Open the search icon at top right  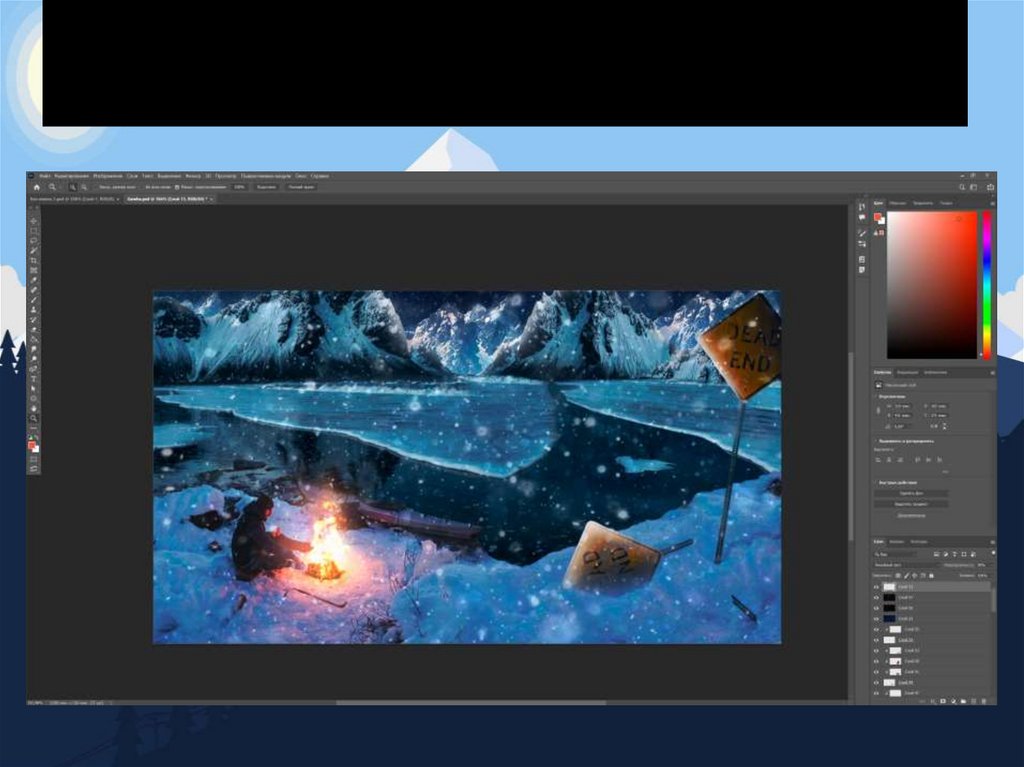[962, 187]
